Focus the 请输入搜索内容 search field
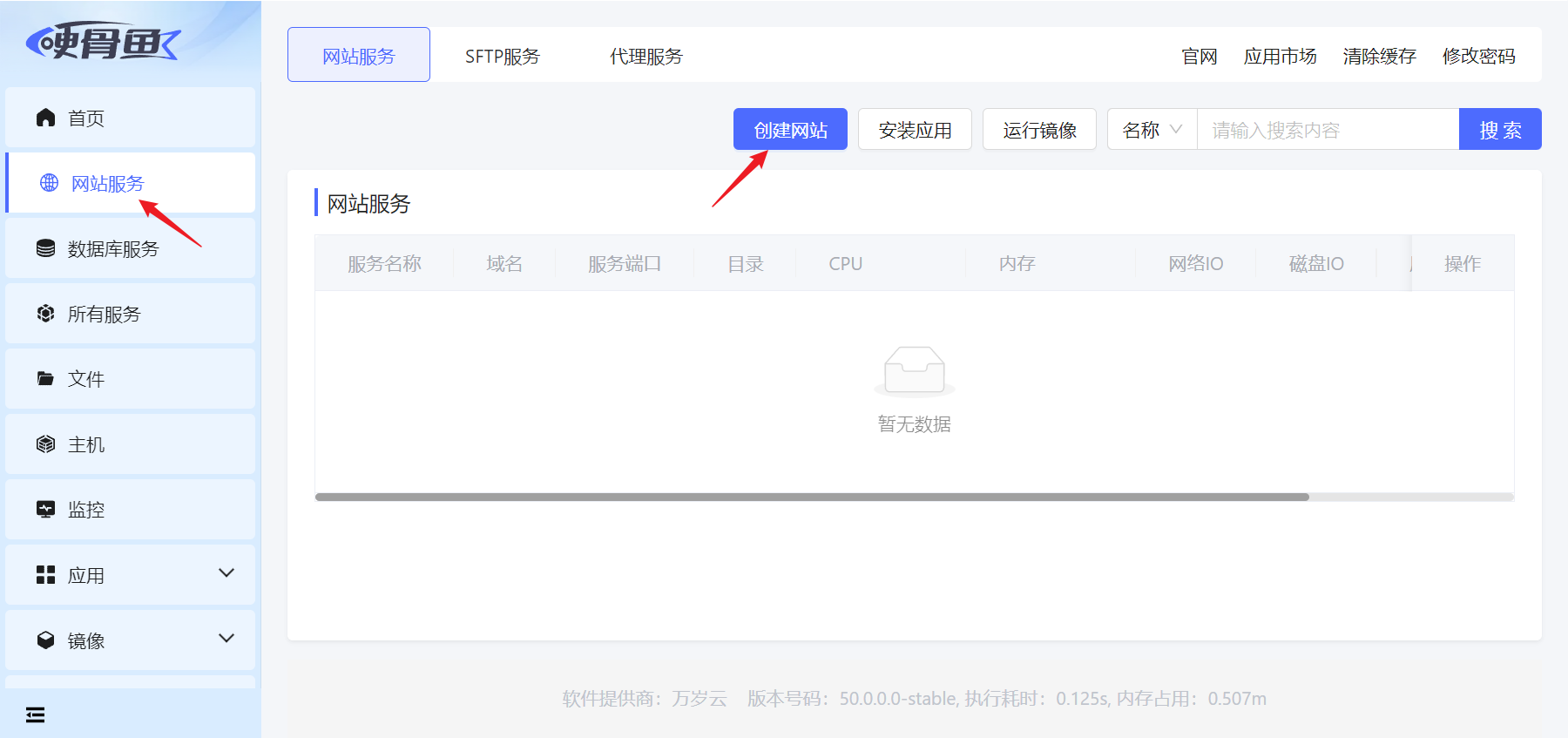This screenshot has width=1568, height=738. 1328,129
